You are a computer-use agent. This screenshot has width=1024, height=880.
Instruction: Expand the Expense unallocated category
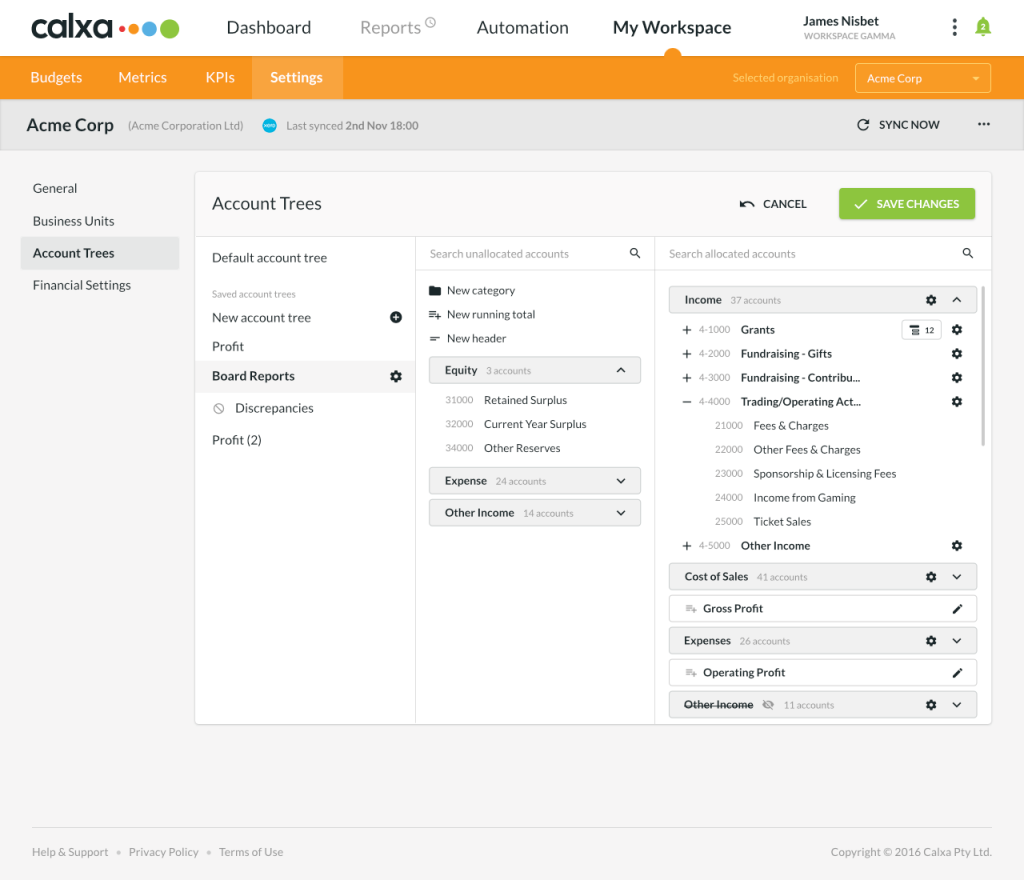click(621, 481)
